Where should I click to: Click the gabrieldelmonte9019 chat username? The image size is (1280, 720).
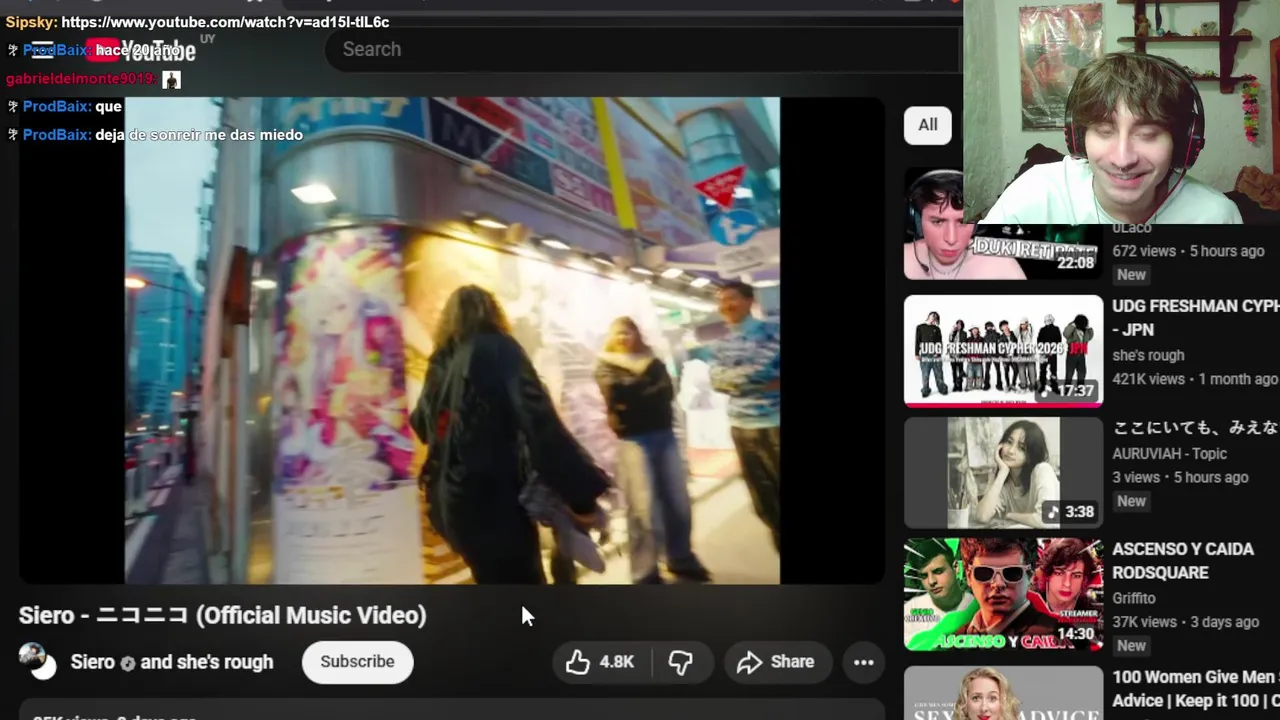[80, 78]
